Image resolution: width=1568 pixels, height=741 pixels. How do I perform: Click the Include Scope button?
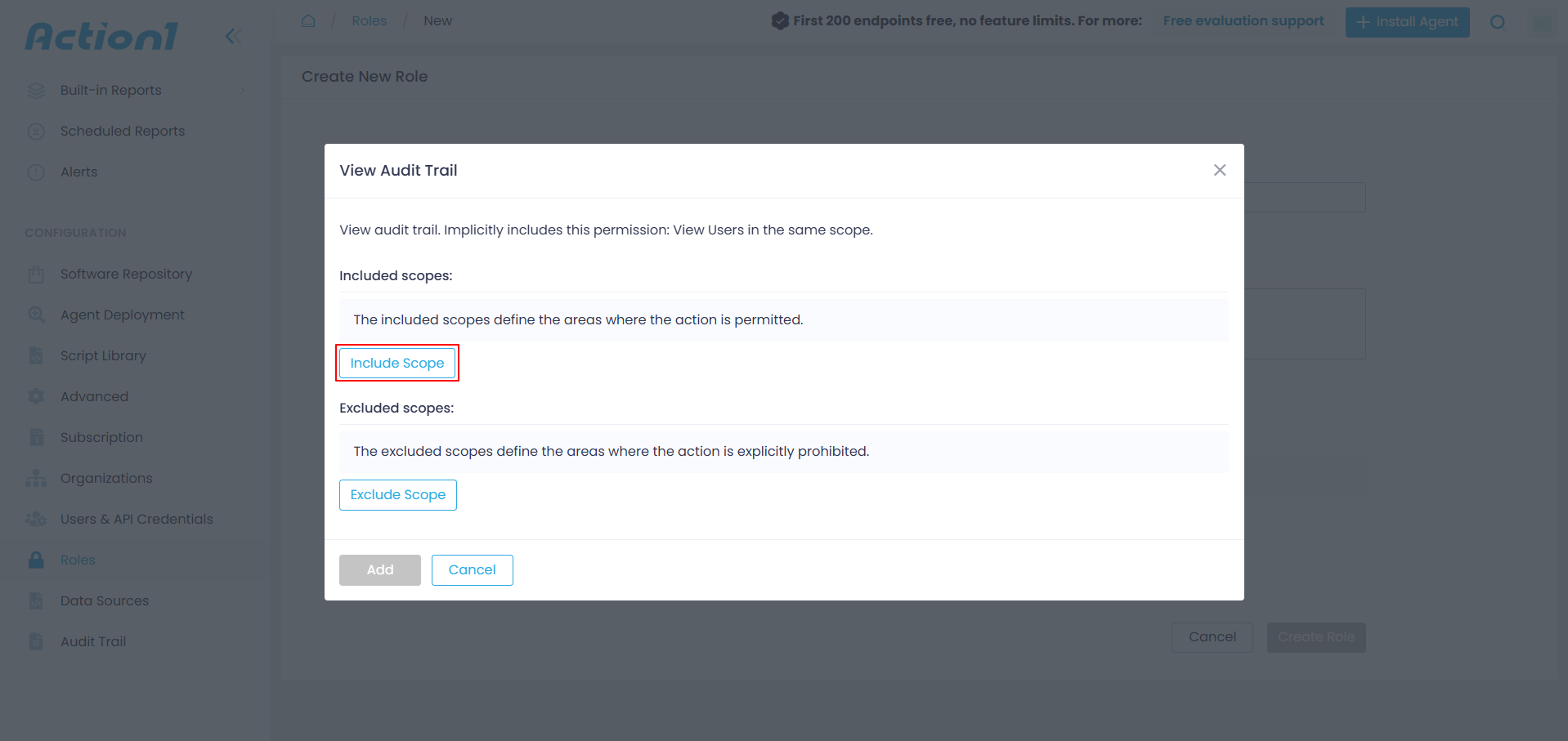(397, 363)
